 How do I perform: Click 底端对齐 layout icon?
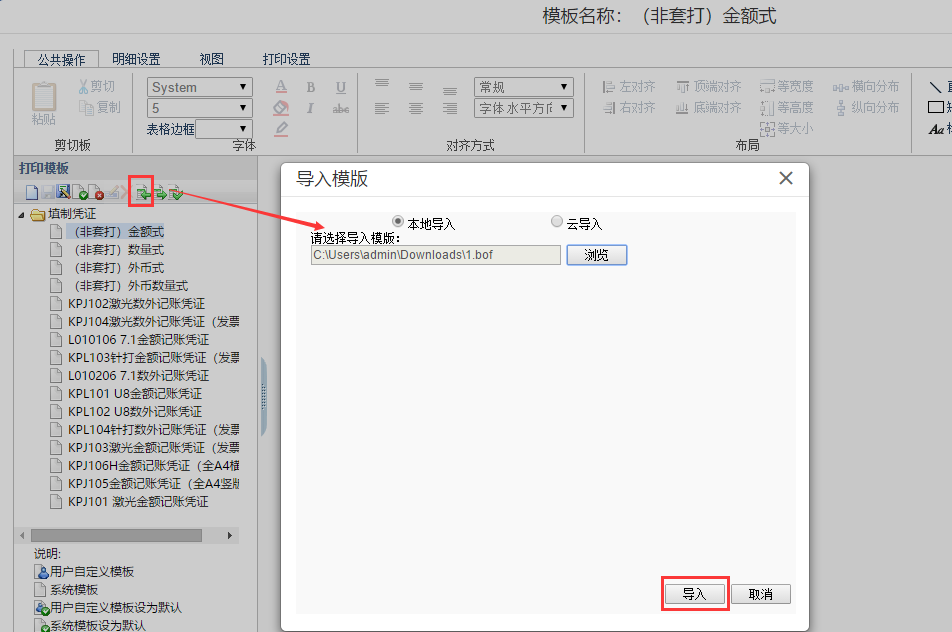tap(682, 108)
